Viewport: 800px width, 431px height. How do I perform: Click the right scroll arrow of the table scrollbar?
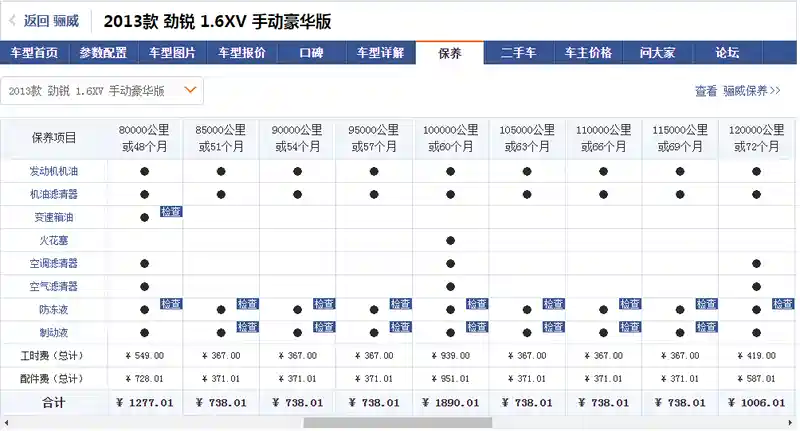click(790, 423)
